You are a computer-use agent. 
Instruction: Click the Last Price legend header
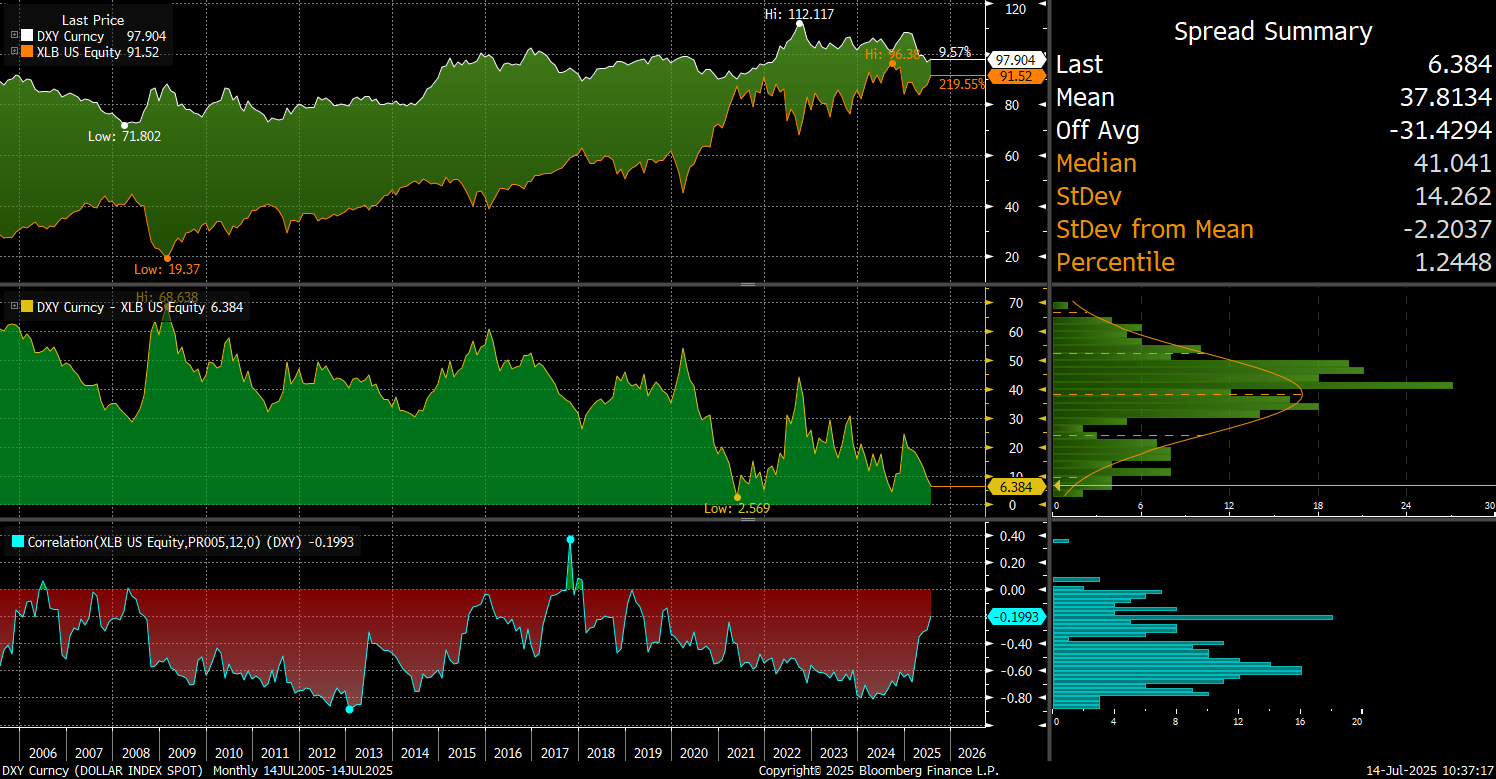coord(93,19)
